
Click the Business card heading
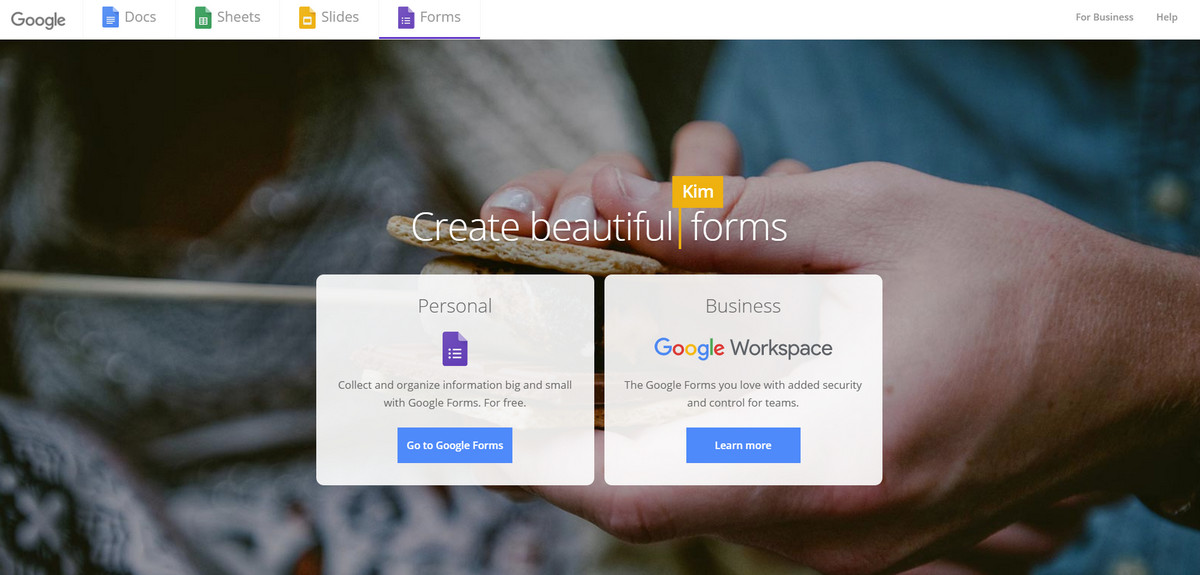[x=743, y=306]
